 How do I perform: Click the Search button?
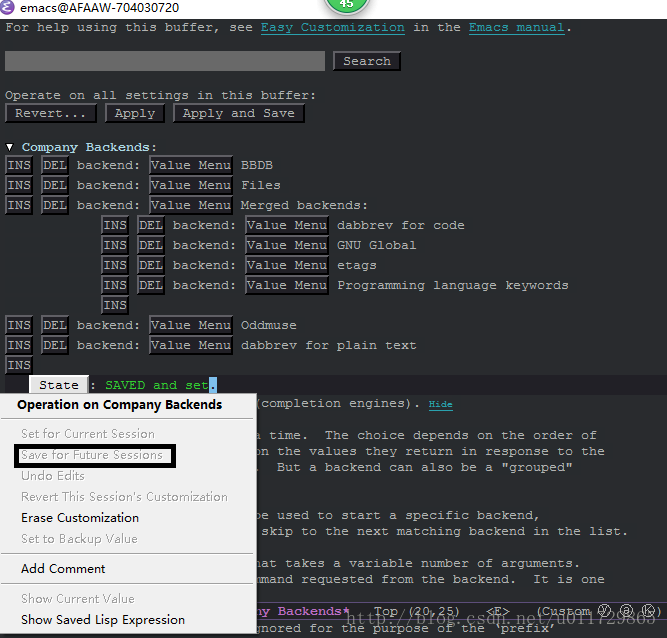click(x=367, y=61)
